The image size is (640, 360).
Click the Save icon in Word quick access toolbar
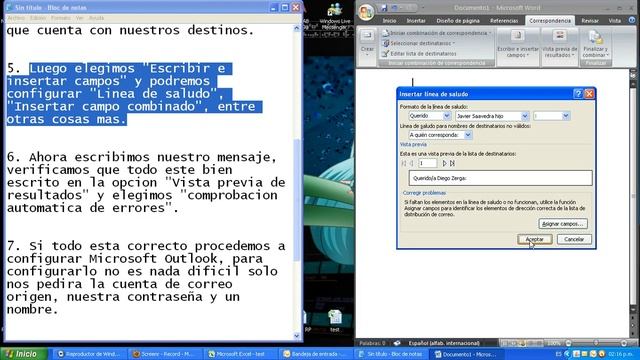[x=383, y=8]
